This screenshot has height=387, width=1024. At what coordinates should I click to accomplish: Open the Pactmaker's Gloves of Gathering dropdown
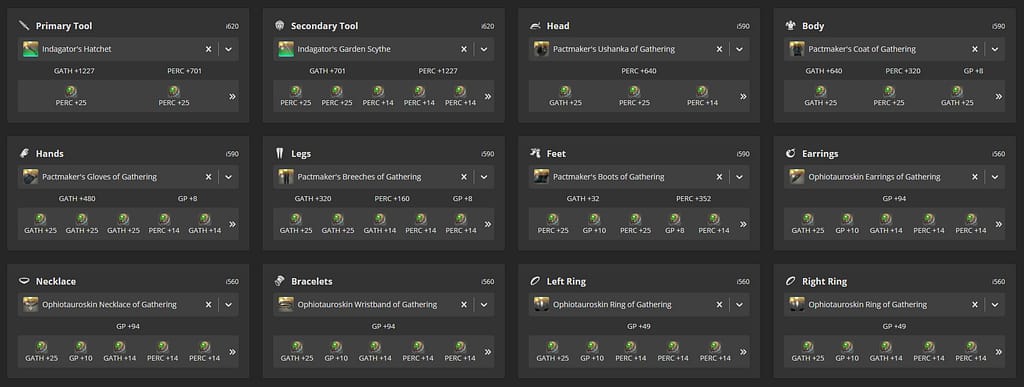point(229,177)
